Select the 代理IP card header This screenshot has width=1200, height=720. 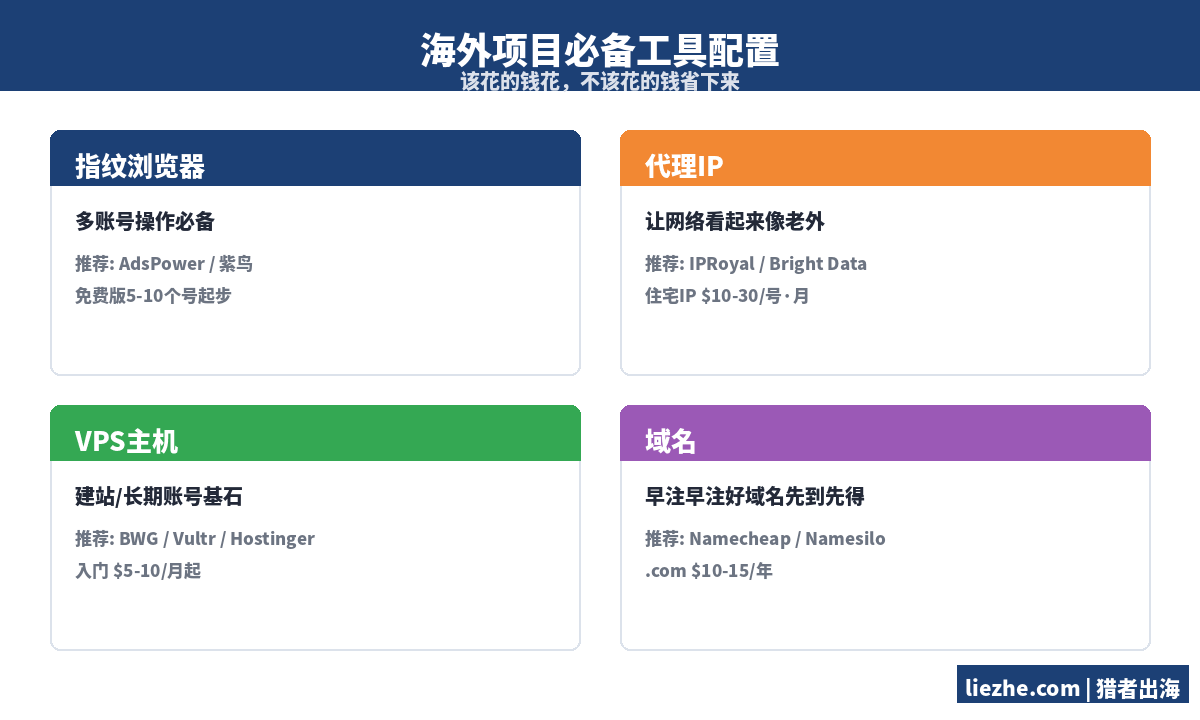click(885, 158)
